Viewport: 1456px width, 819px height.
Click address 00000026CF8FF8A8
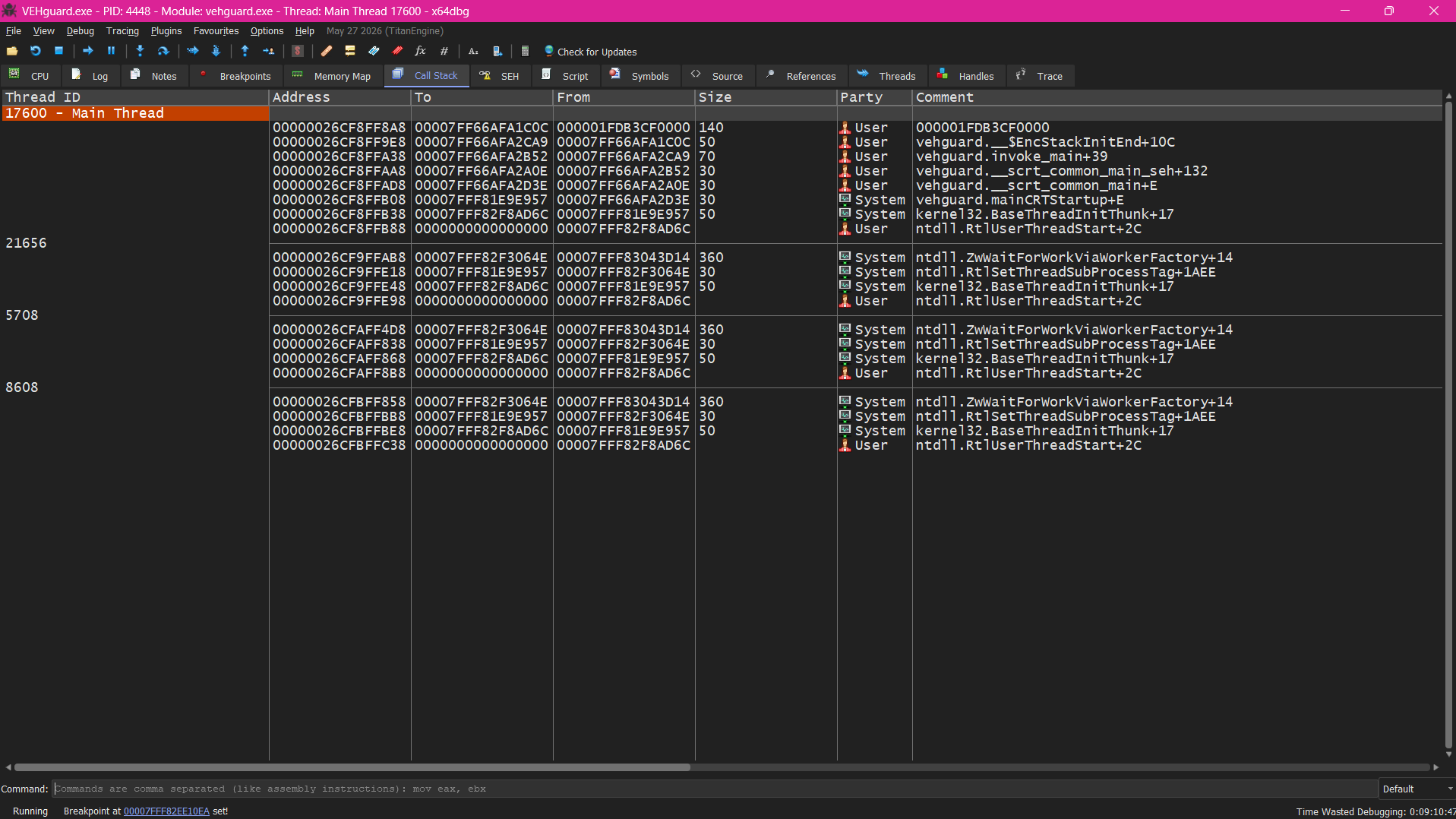pos(340,128)
